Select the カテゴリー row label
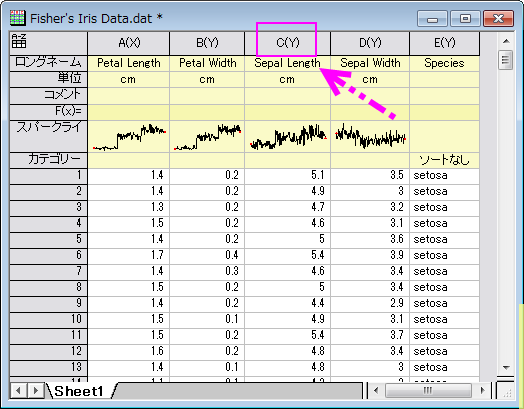 point(48,160)
